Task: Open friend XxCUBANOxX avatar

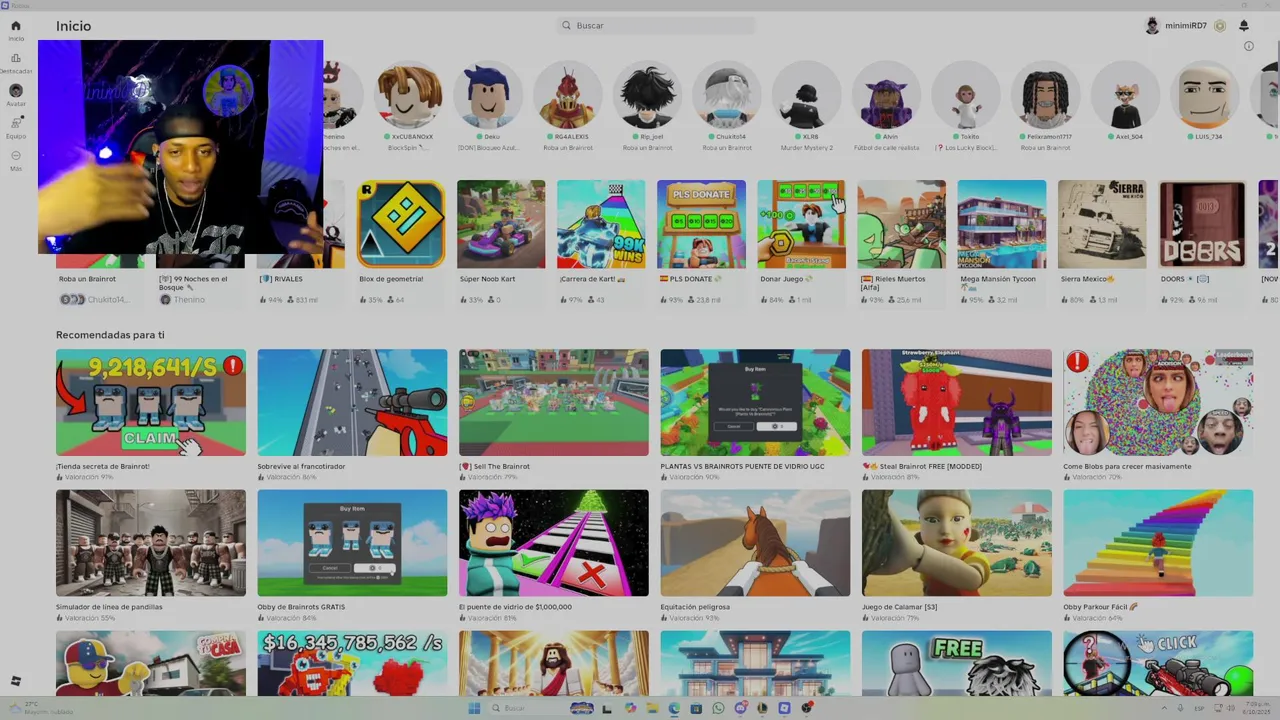Action: pyautogui.click(x=409, y=95)
